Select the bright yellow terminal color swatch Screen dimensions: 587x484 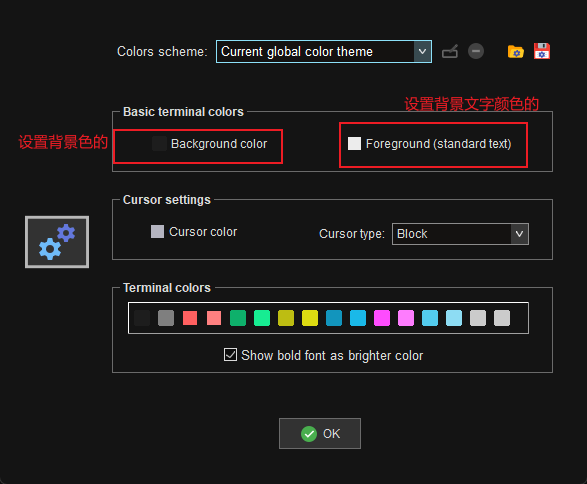310,318
